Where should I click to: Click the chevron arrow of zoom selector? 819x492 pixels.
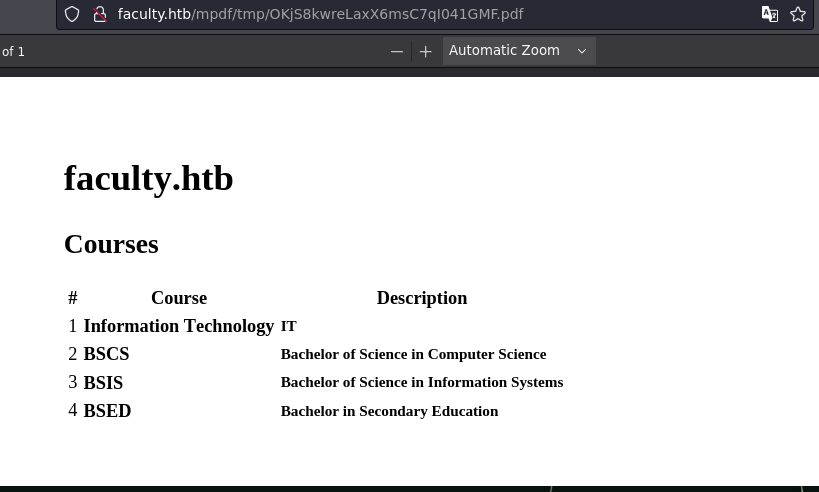tap(582, 51)
